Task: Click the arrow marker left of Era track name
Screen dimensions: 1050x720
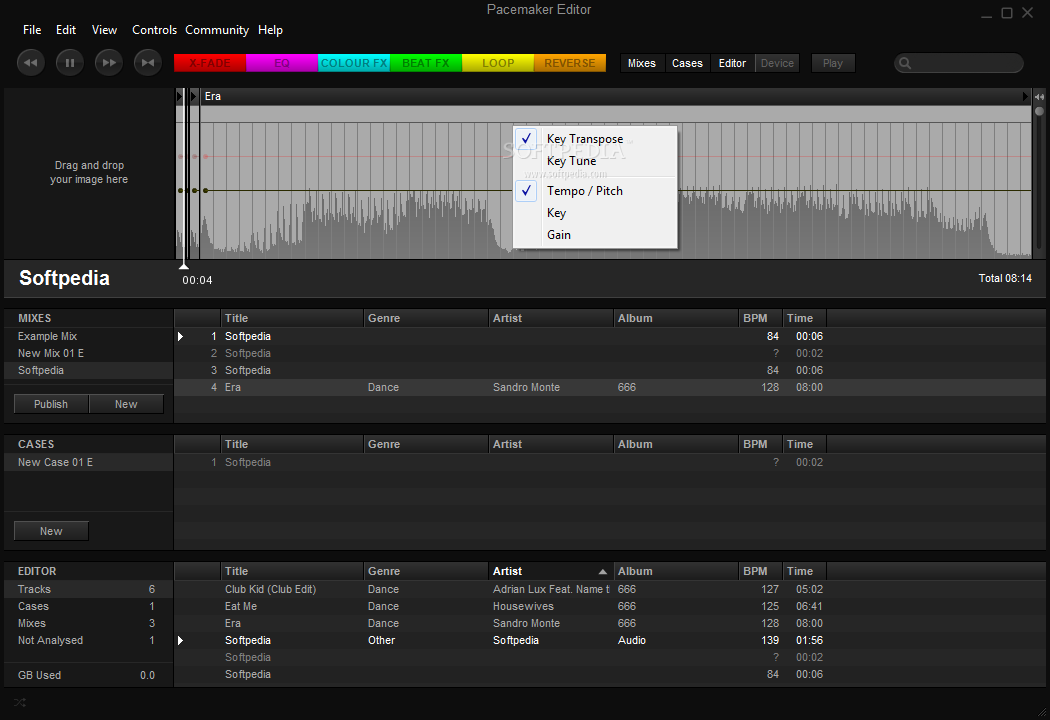Action: (x=194, y=96)
